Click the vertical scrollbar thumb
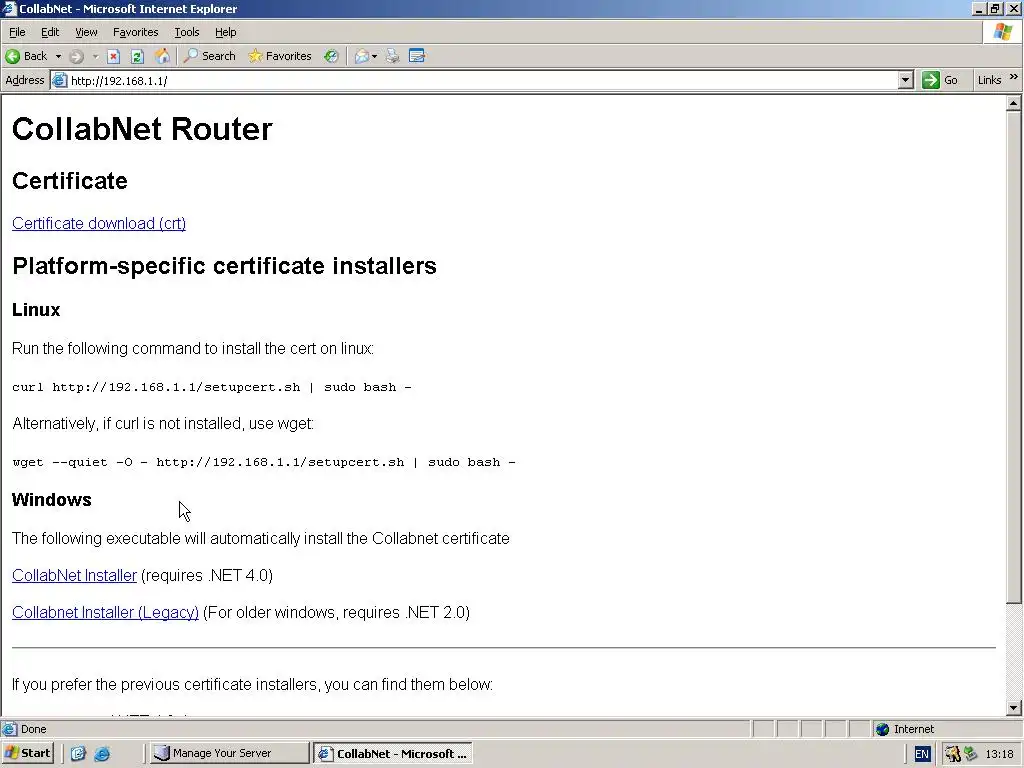 tap(1013, 357)
